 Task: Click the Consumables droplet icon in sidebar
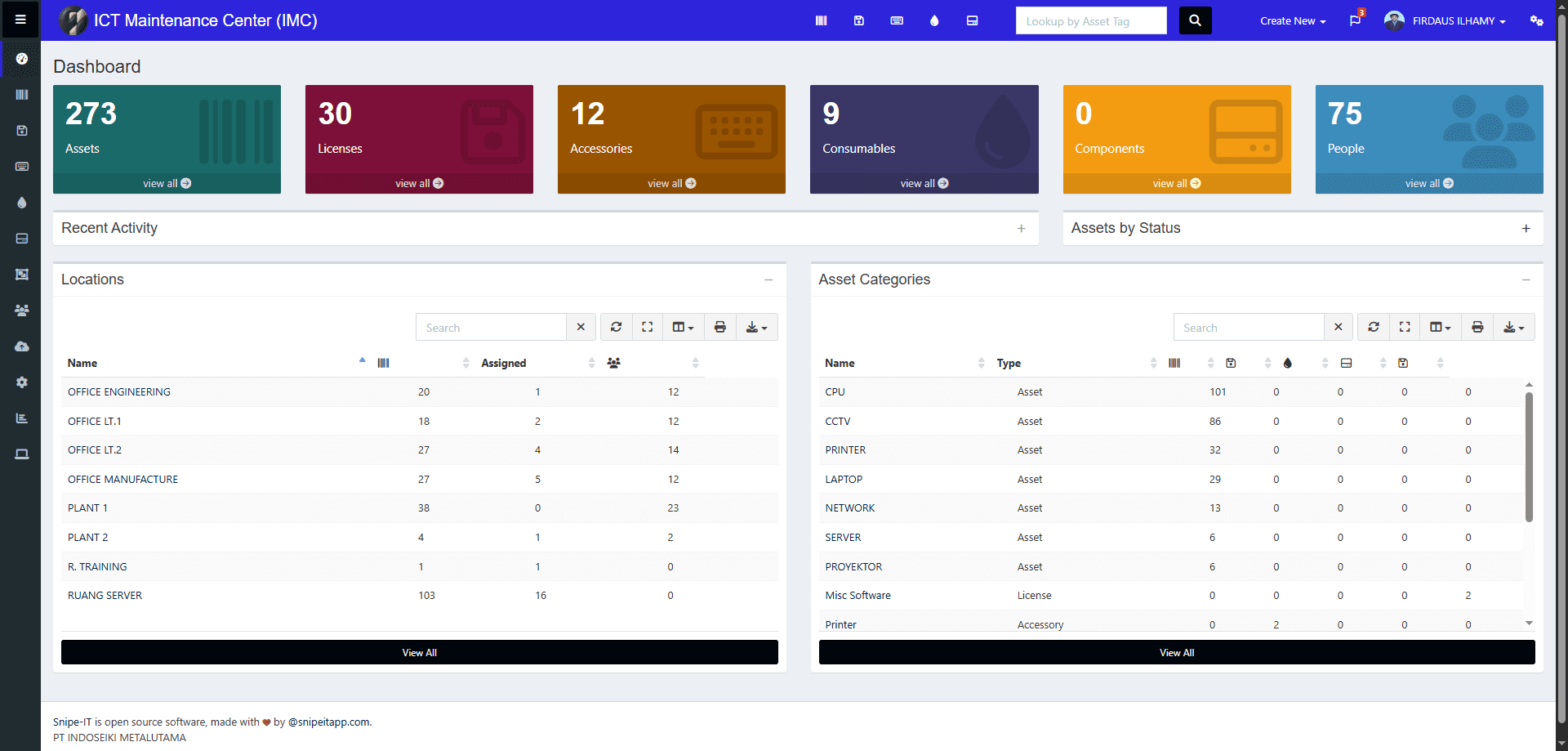click(x=22, y=202)
